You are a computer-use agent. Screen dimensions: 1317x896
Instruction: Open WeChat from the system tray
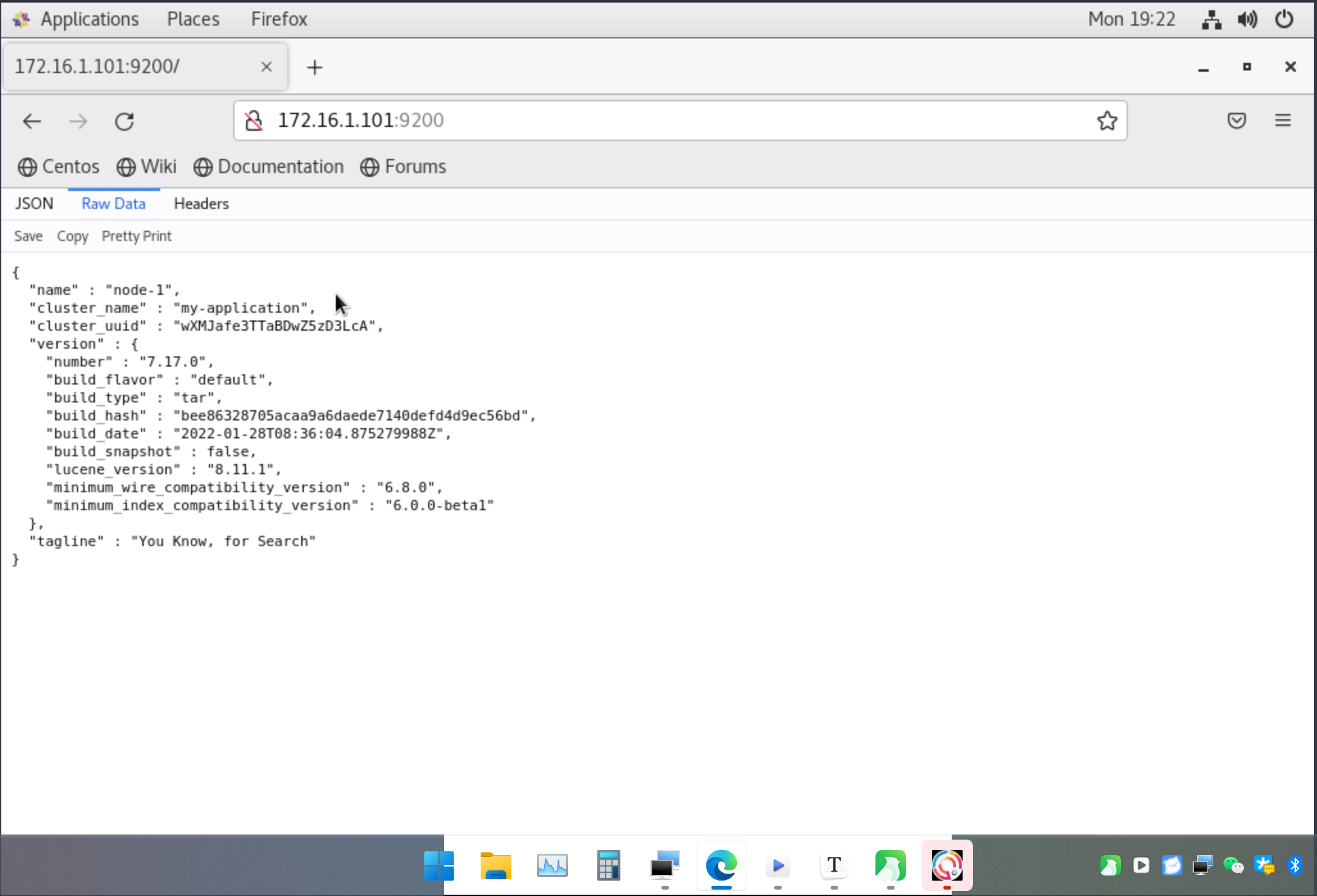1232,865
